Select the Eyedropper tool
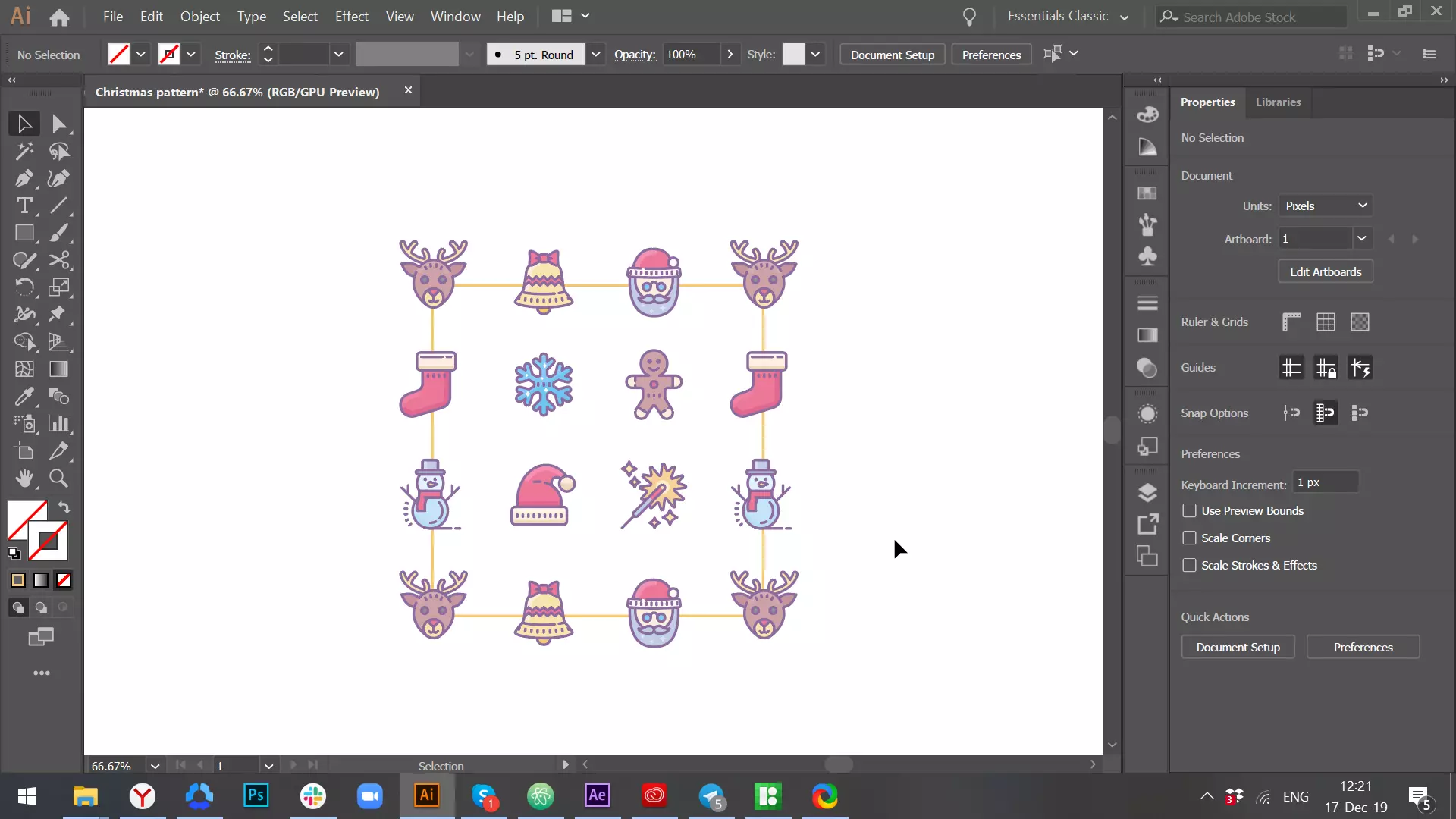1456x819 pixels. pyautogui.click(x=24, y=397)
